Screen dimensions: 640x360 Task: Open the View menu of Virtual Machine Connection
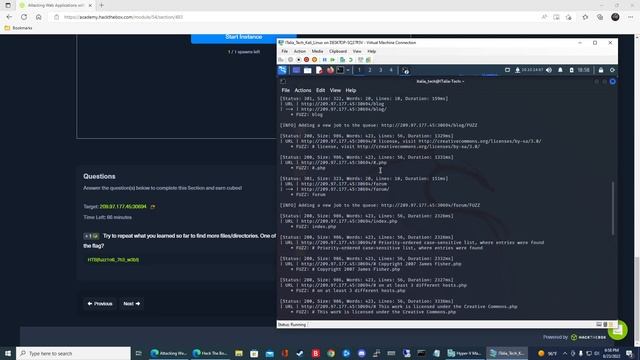coord(357,51)
